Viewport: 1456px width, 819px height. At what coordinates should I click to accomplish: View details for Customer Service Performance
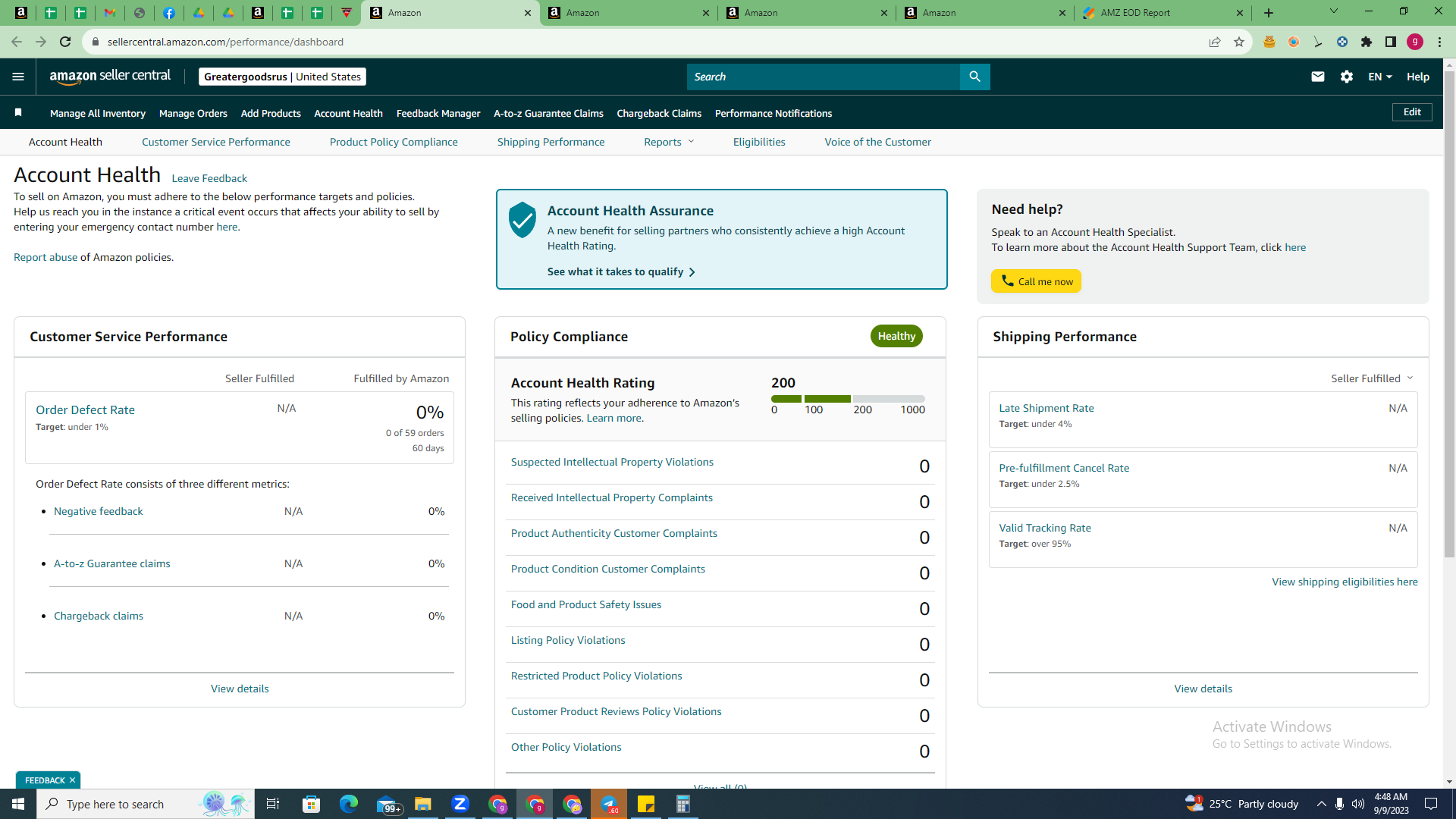pos(240,689)
